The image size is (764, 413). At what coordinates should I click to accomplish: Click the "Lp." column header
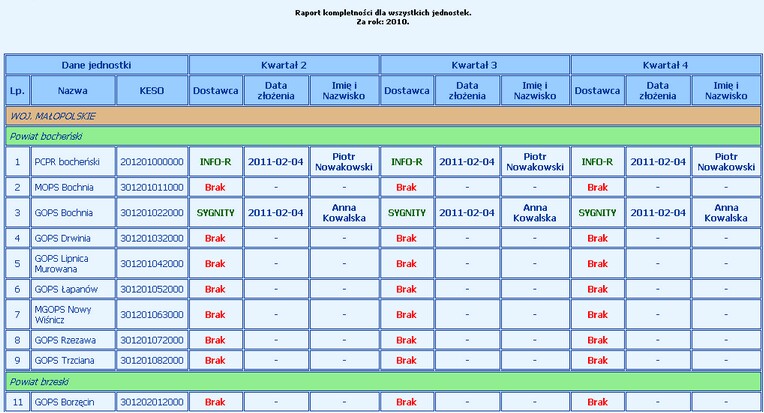pyautogui.click(x=16, y=90)
